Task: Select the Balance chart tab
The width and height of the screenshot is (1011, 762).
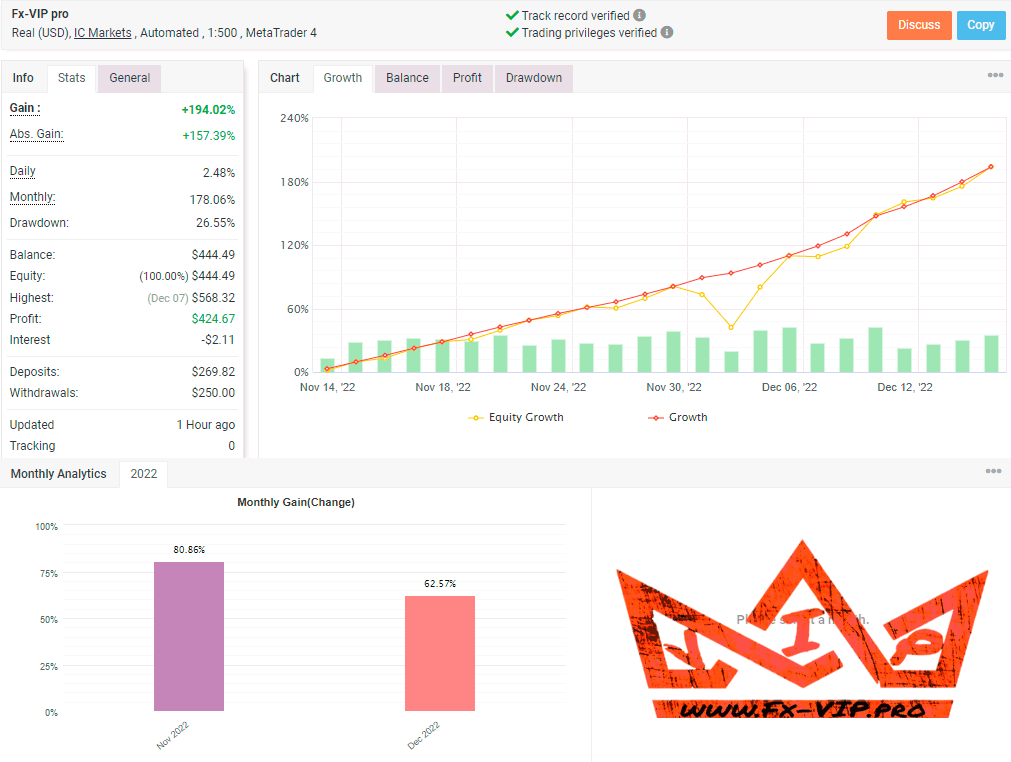Action: point(407,78)
